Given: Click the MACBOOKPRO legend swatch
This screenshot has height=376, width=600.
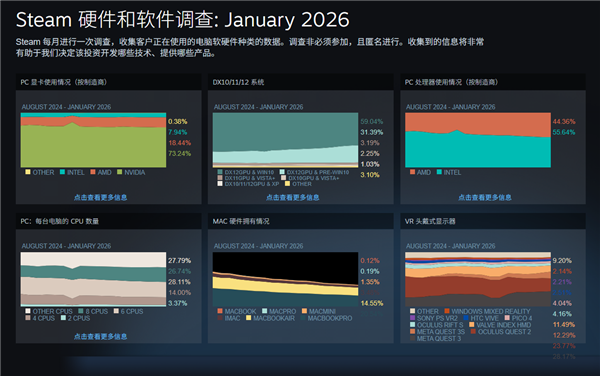Looking at the screenshot, I should [303, 318].
